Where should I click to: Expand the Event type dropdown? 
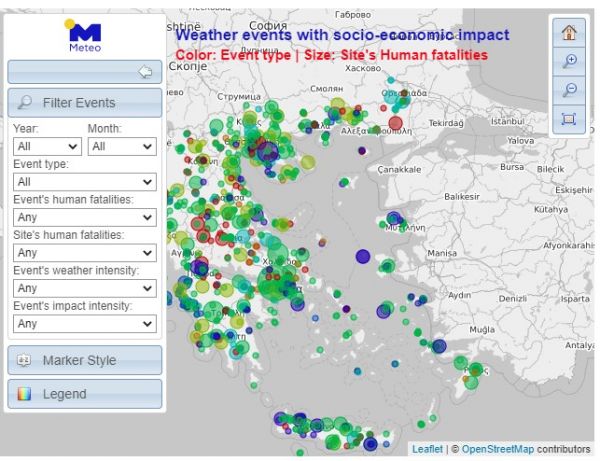click(x=85, y=182)
